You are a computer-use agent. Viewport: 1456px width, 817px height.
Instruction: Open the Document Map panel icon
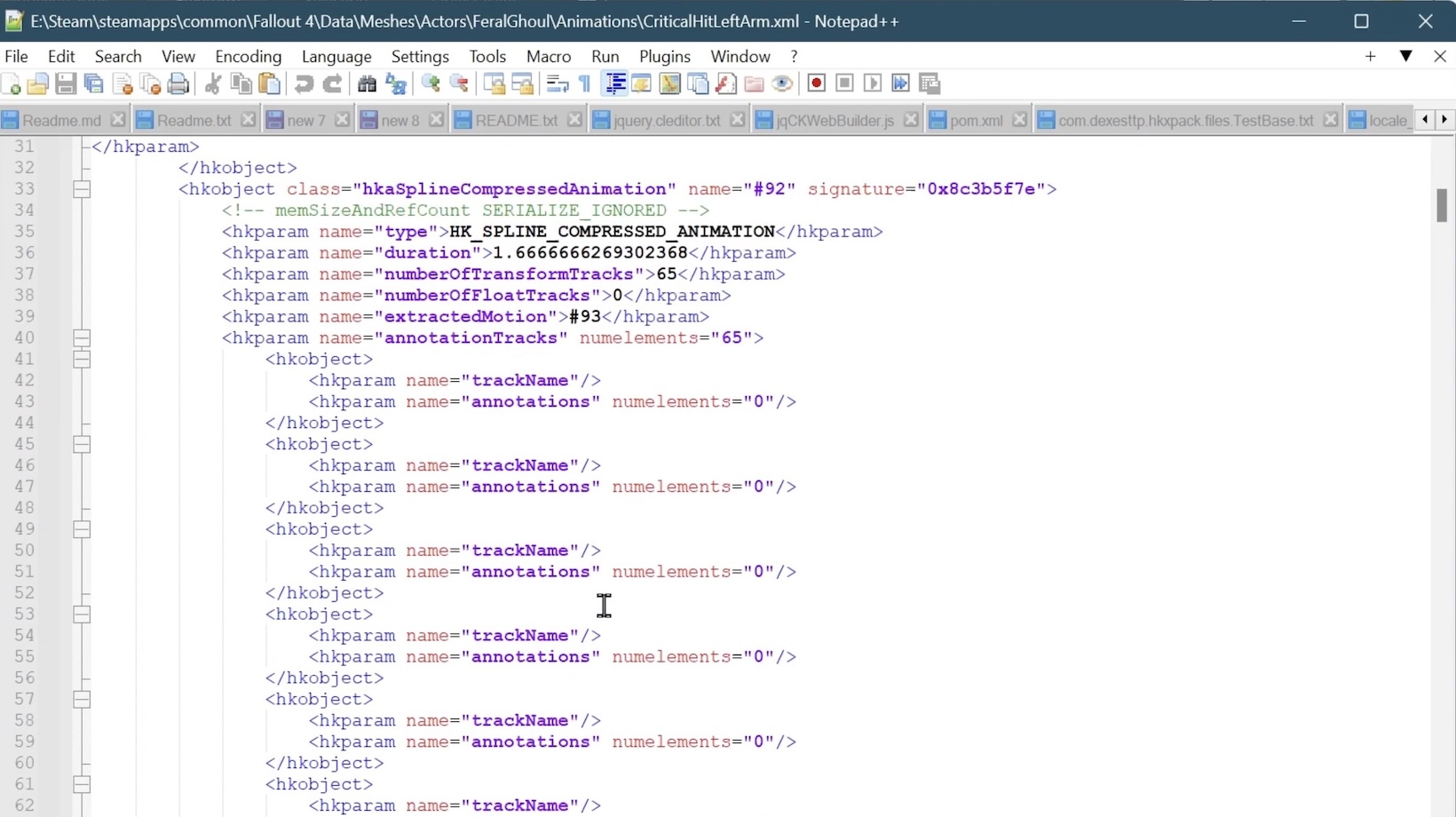tap(670, 83)
